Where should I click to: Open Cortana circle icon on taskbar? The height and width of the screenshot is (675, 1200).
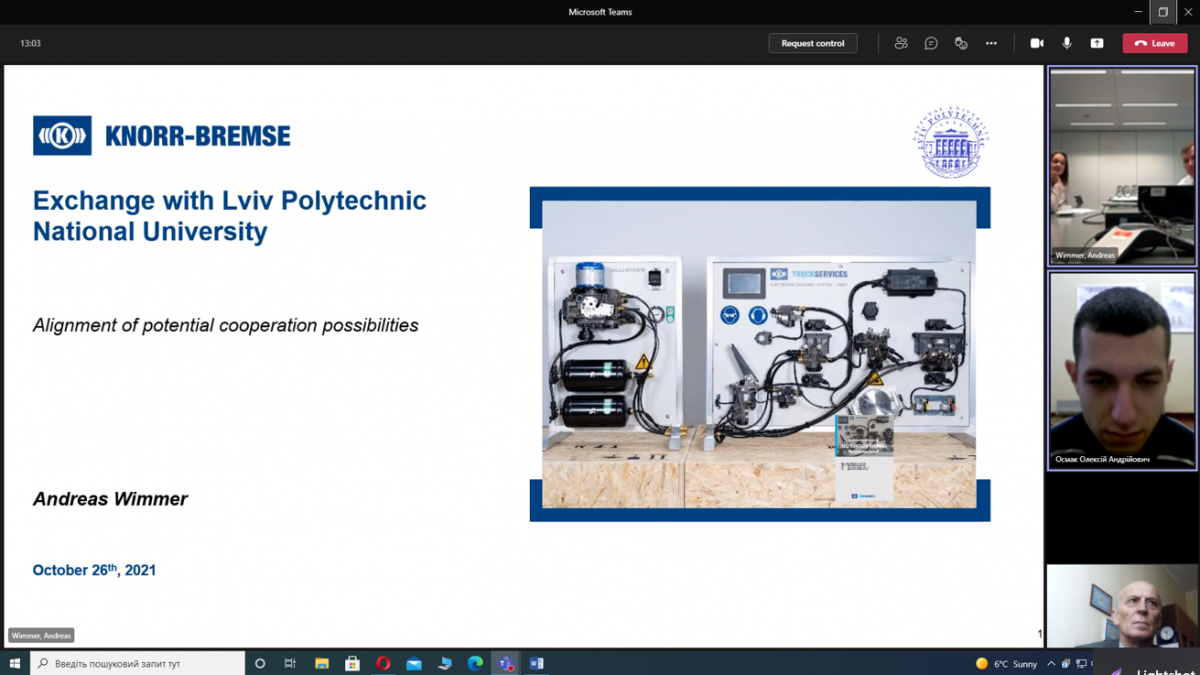tap(260, 663)
